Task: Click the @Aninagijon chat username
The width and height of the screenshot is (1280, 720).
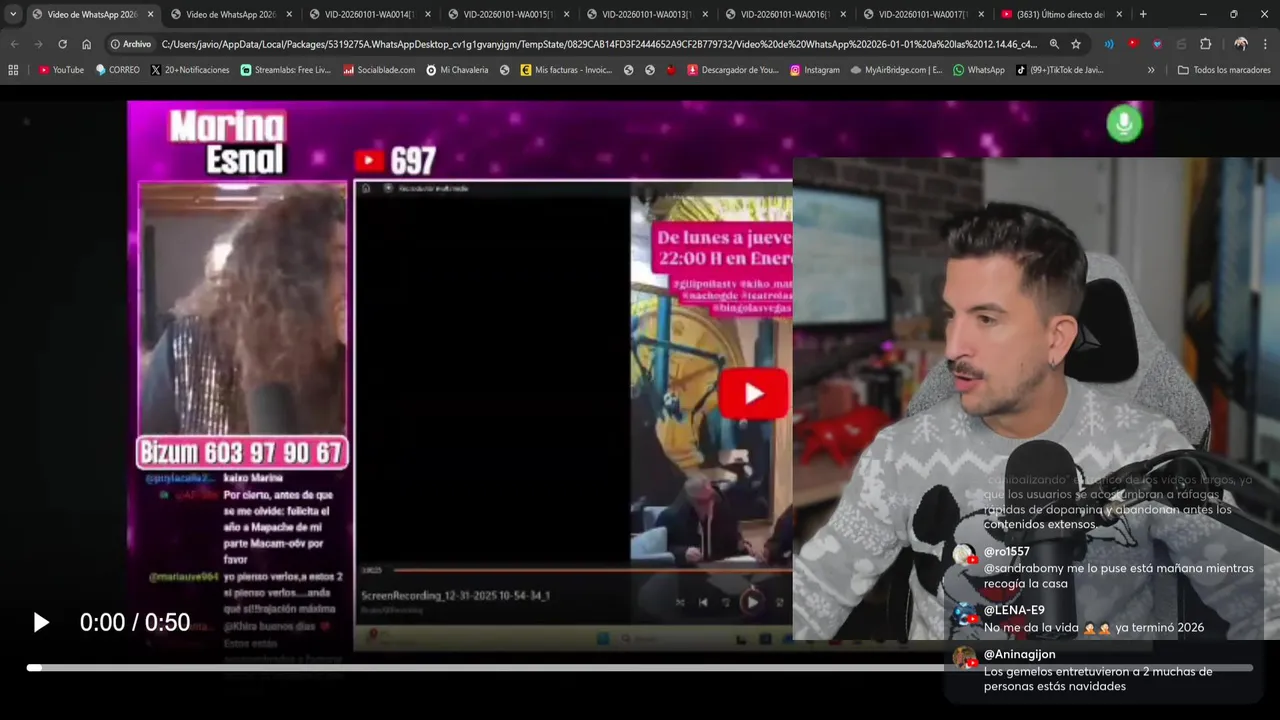Action: click(x=1019, y=654)
